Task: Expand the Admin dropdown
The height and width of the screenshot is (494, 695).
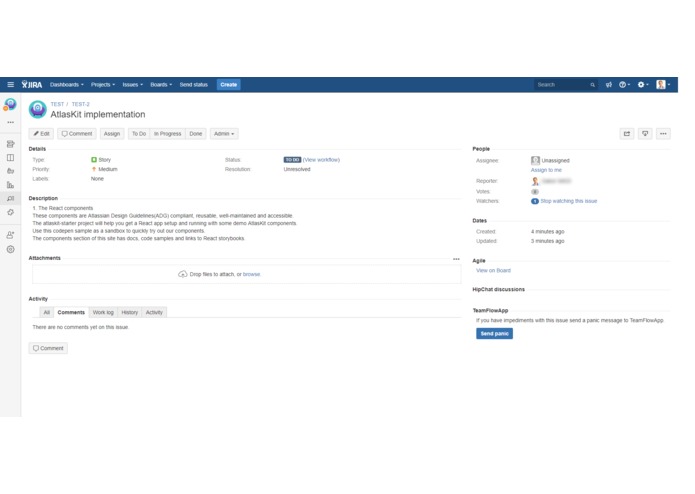Action: 224,134
